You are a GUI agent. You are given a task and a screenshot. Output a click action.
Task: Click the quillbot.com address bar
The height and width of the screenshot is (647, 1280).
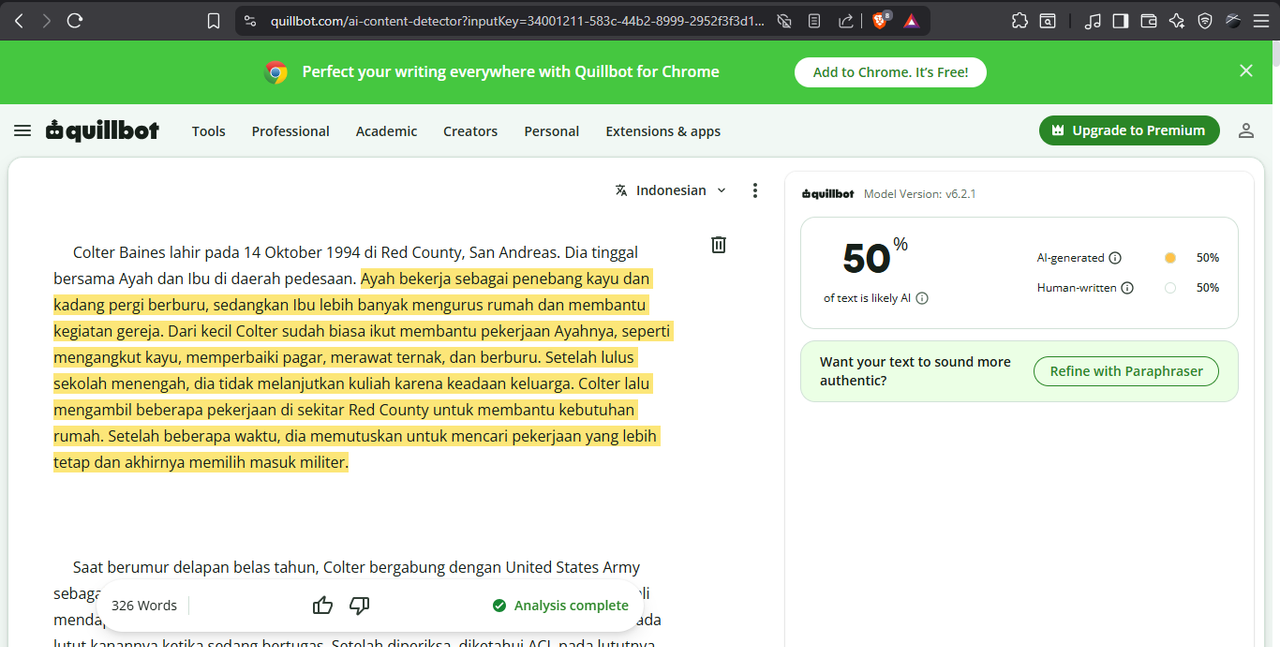click(518, 20)
